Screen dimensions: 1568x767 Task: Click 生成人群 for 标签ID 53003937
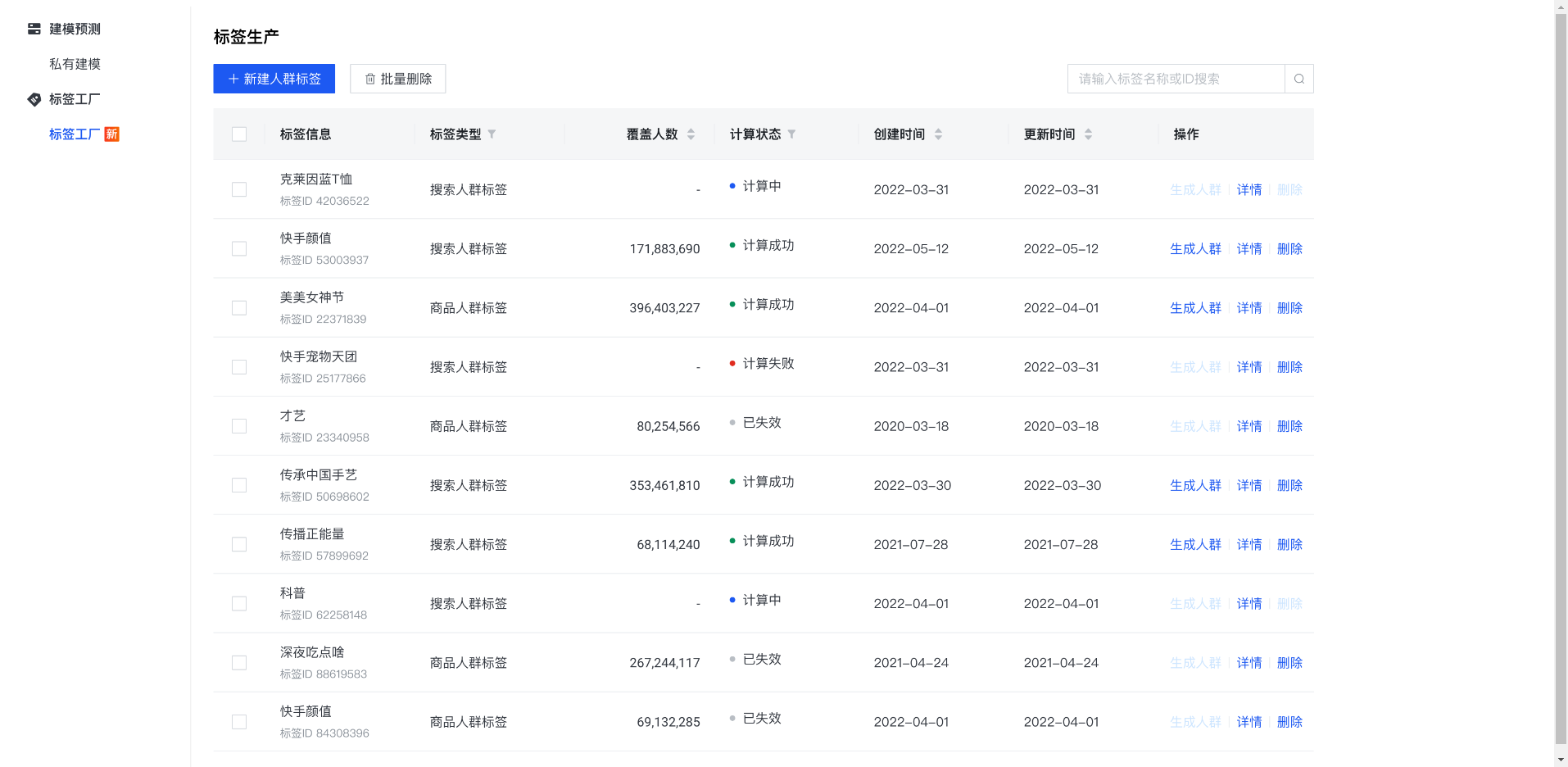pyautogui.click(x=1195, y=249)
